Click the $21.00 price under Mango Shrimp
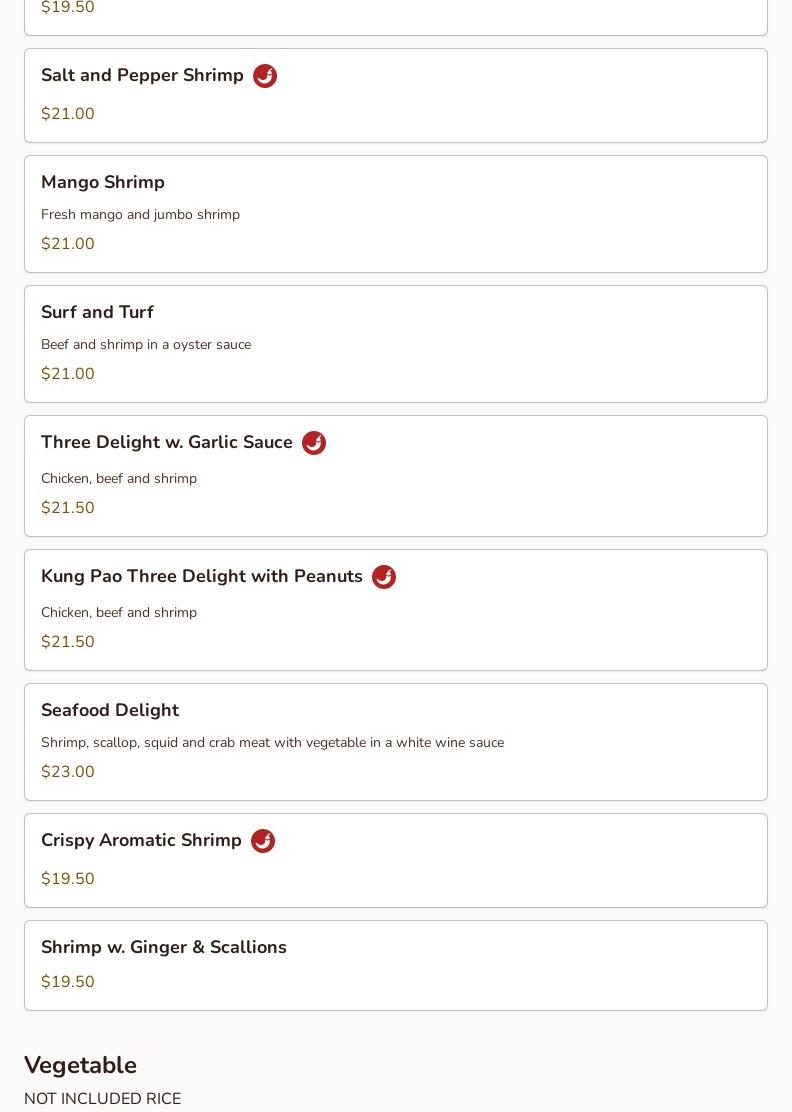The image size is (792, 1112). (68, 244)
